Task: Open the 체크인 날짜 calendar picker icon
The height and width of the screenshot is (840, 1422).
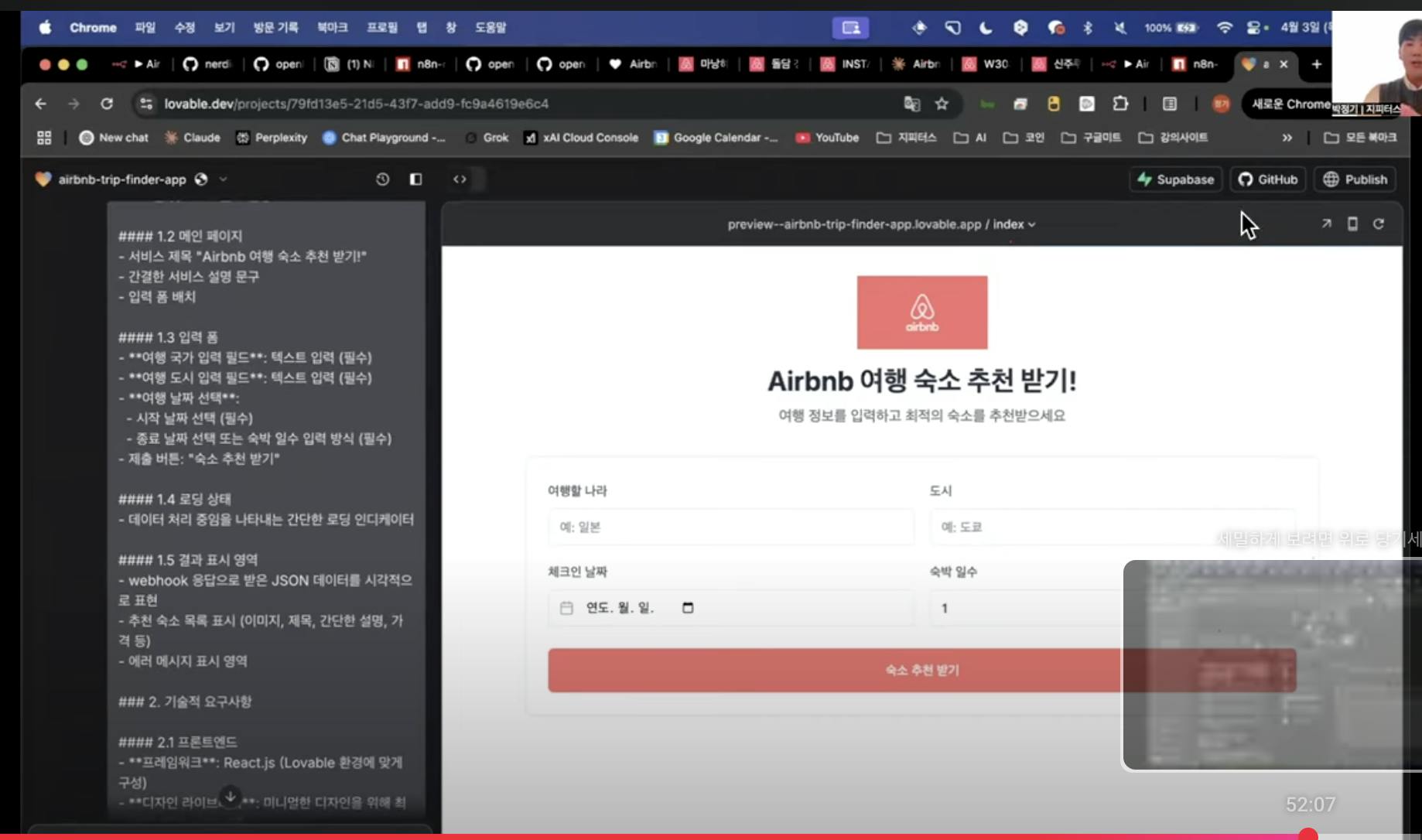Action: pos(688,608)
